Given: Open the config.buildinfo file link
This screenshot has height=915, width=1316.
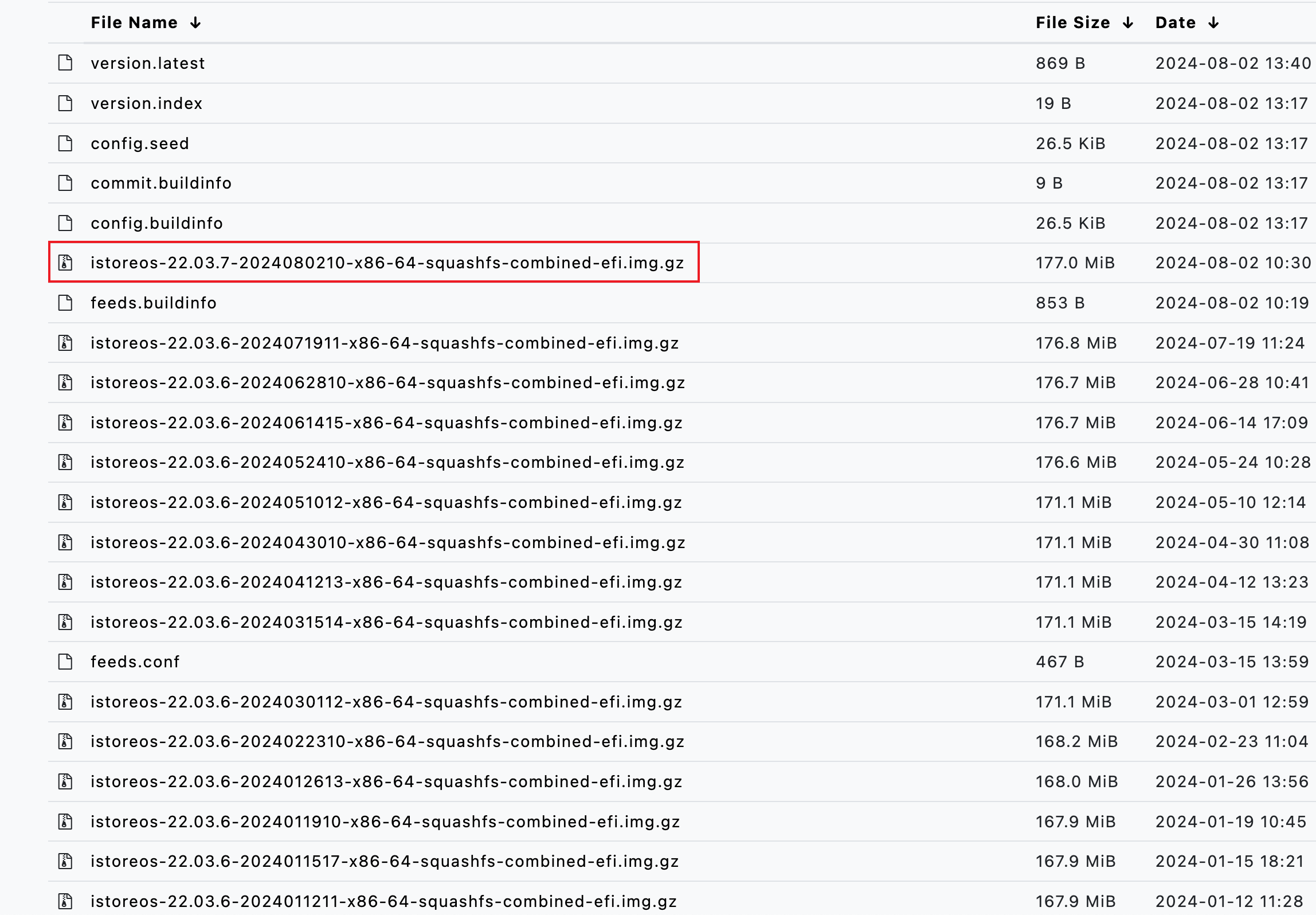Looking at the screenshot, I should (x=156, y=223).
